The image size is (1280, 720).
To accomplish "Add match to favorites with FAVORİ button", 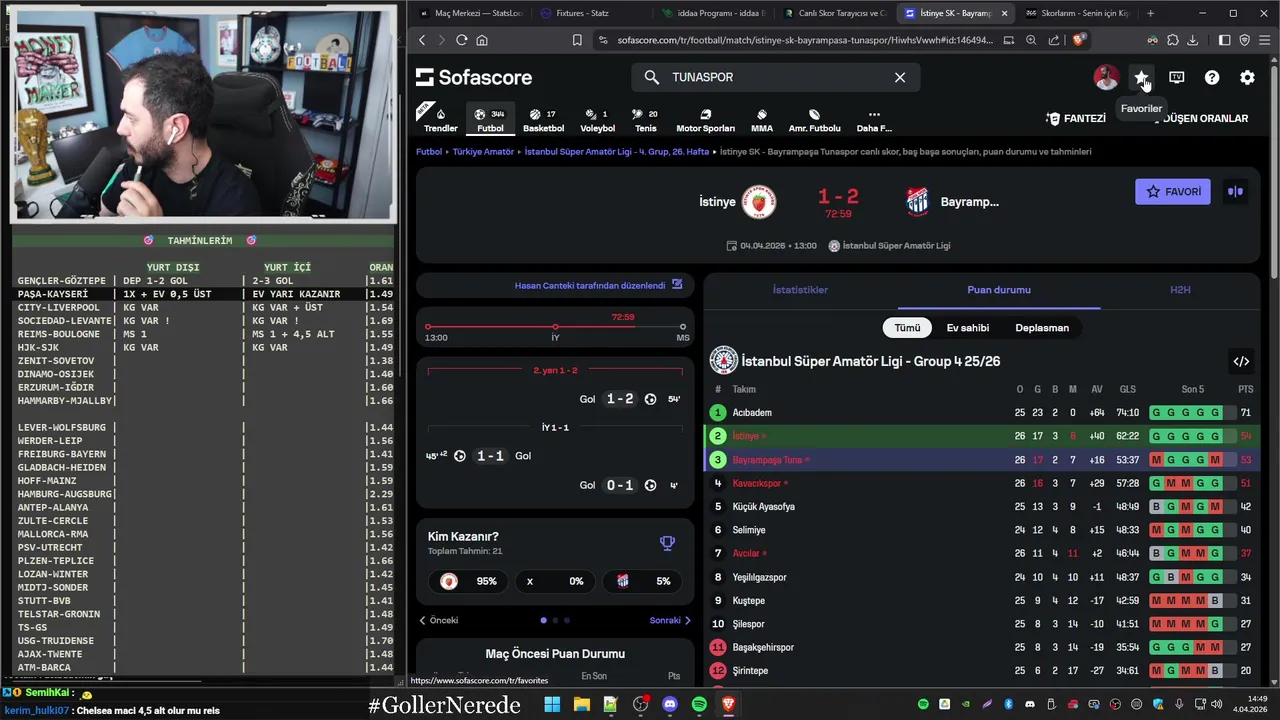I will [1173, 192].
